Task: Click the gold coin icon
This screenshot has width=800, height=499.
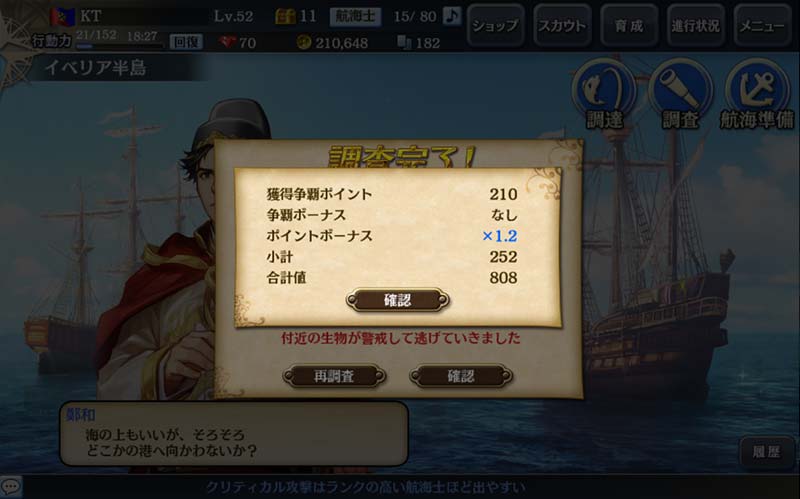Action: (304, 42)
